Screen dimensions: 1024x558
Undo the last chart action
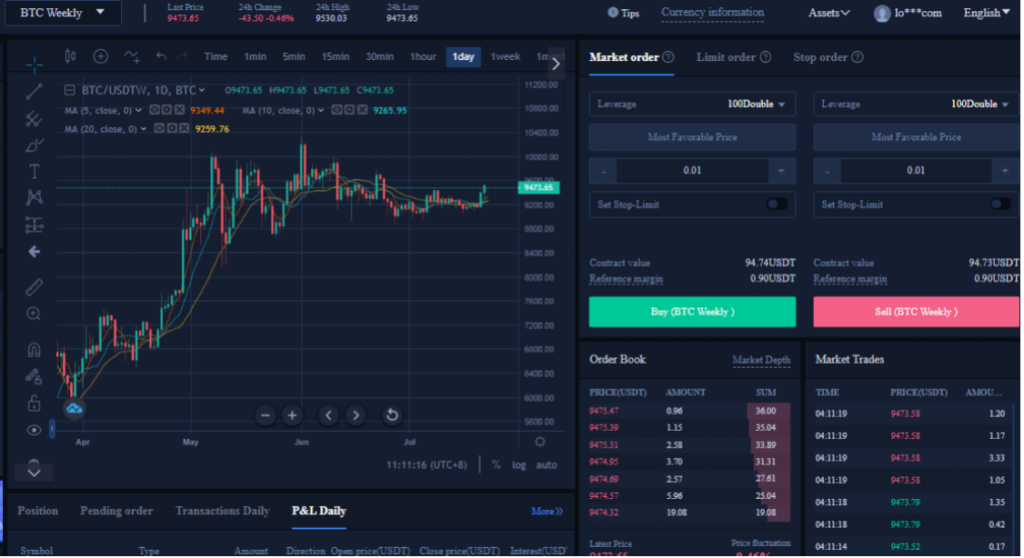161,57
